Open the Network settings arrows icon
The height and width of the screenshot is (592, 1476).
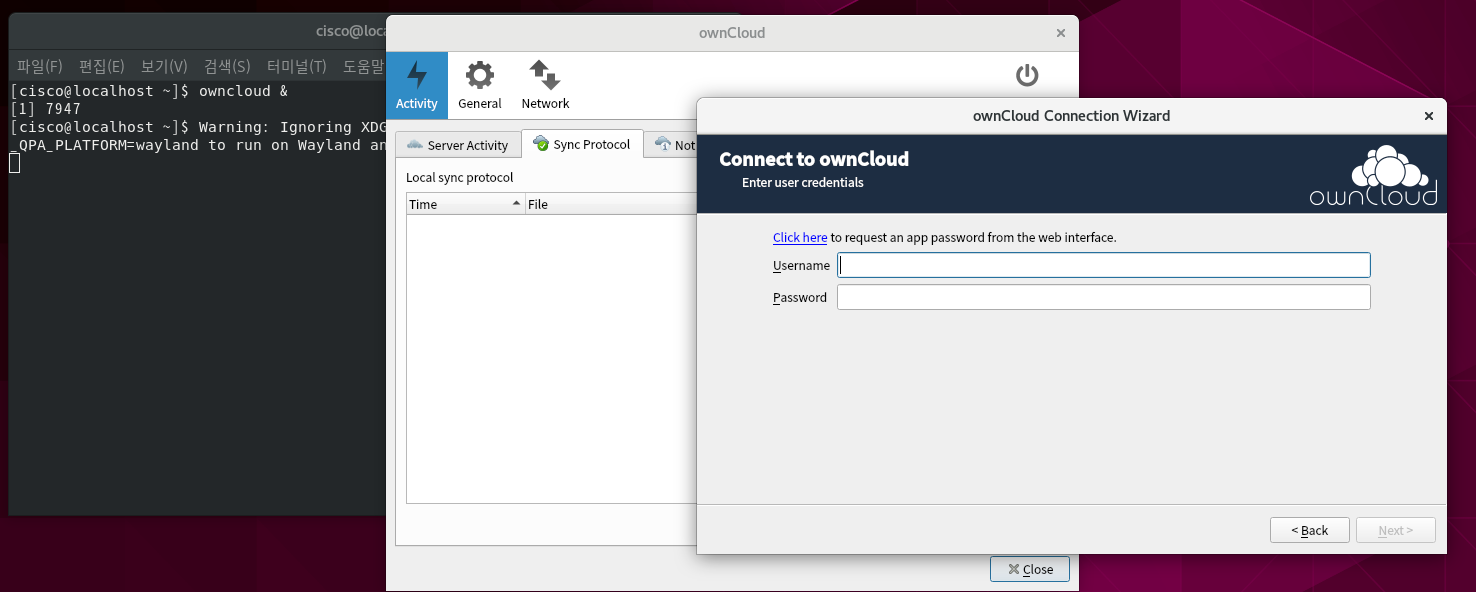545,86
